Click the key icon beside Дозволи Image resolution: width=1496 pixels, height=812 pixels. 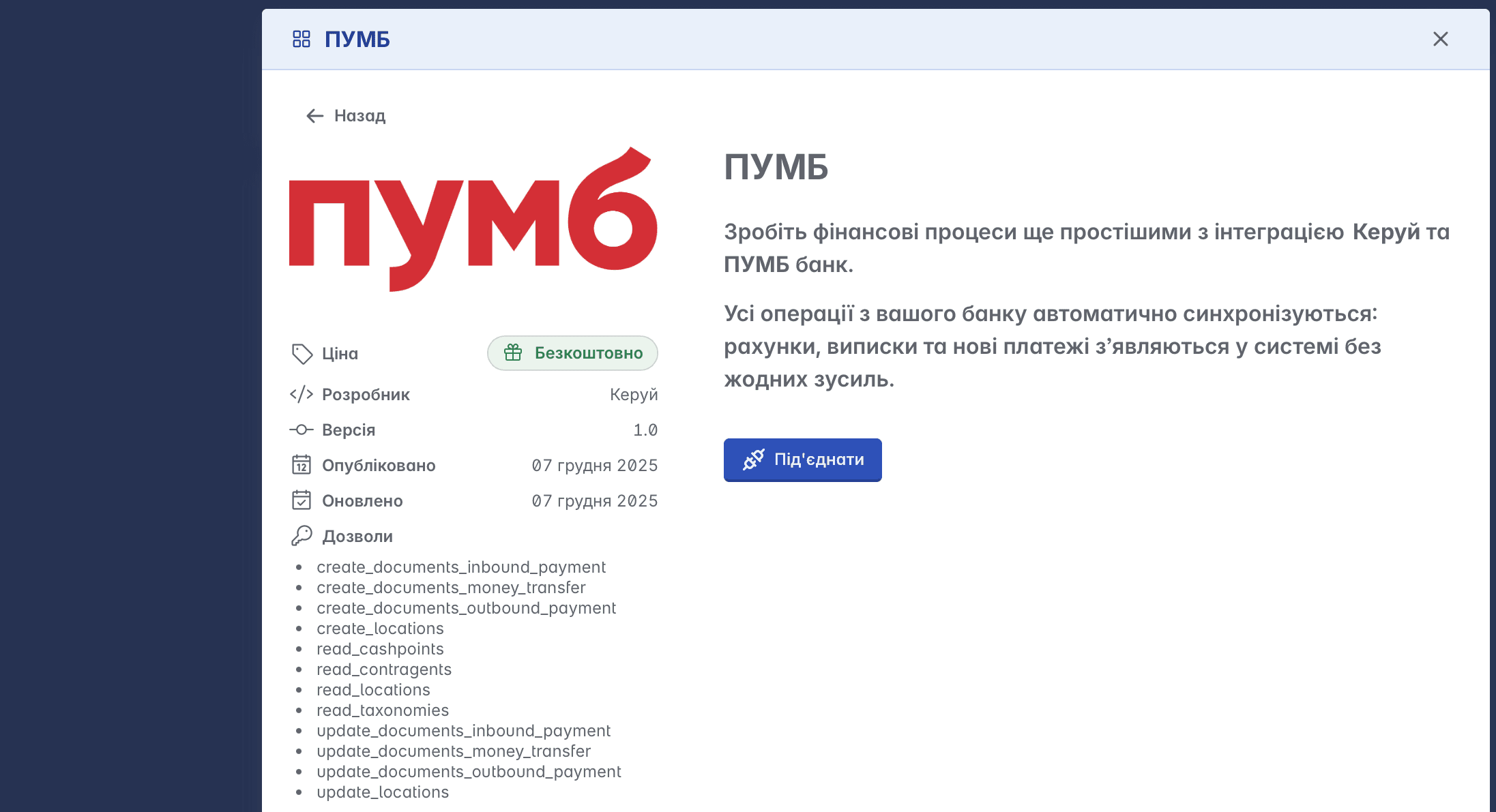coord(302,536)
